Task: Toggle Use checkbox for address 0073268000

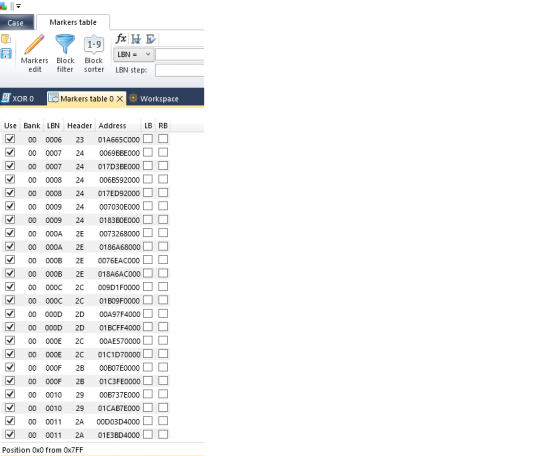Action: [10, 233]
